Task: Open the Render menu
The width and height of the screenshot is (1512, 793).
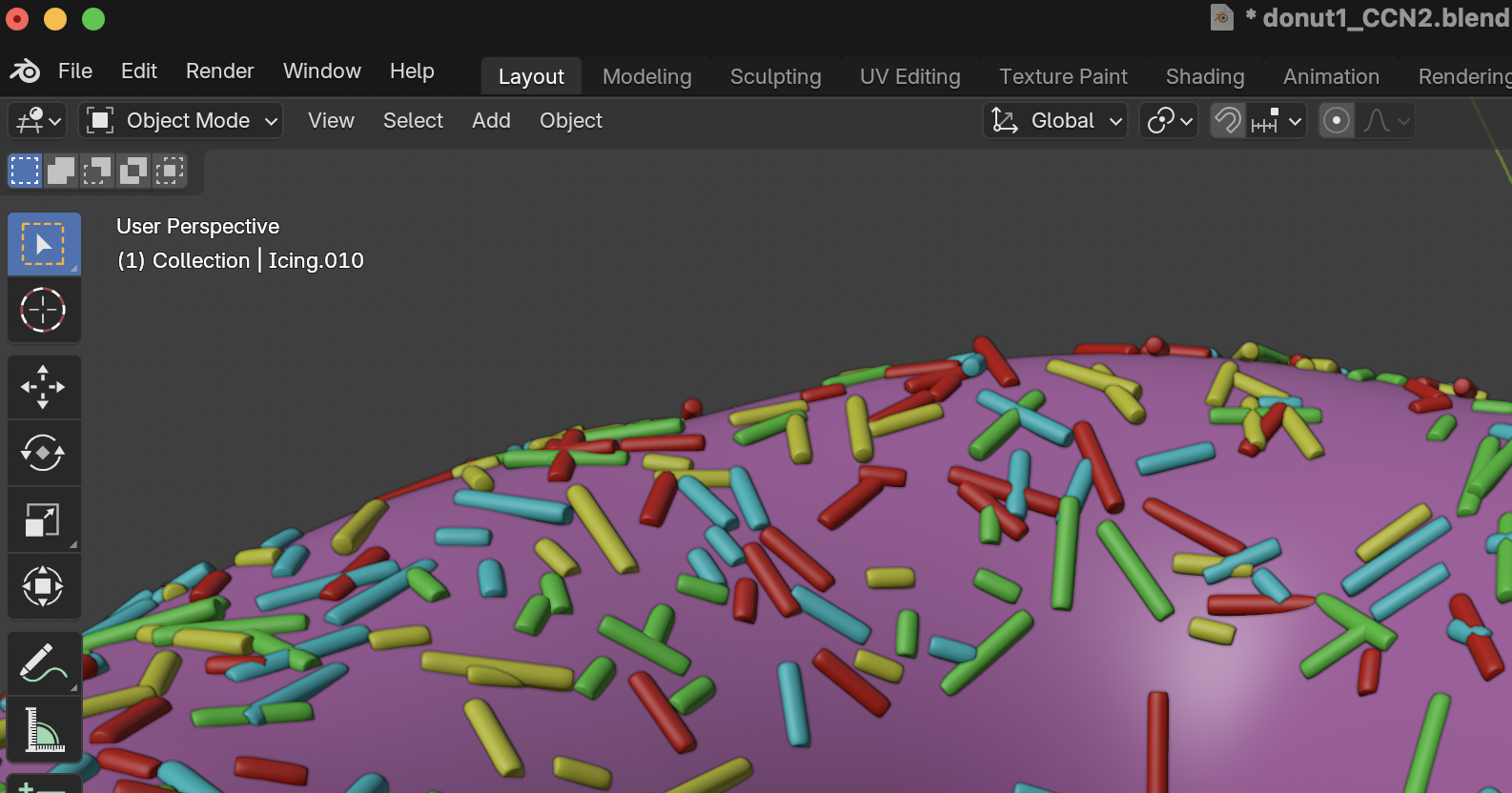Action: [x=220, y=71]
